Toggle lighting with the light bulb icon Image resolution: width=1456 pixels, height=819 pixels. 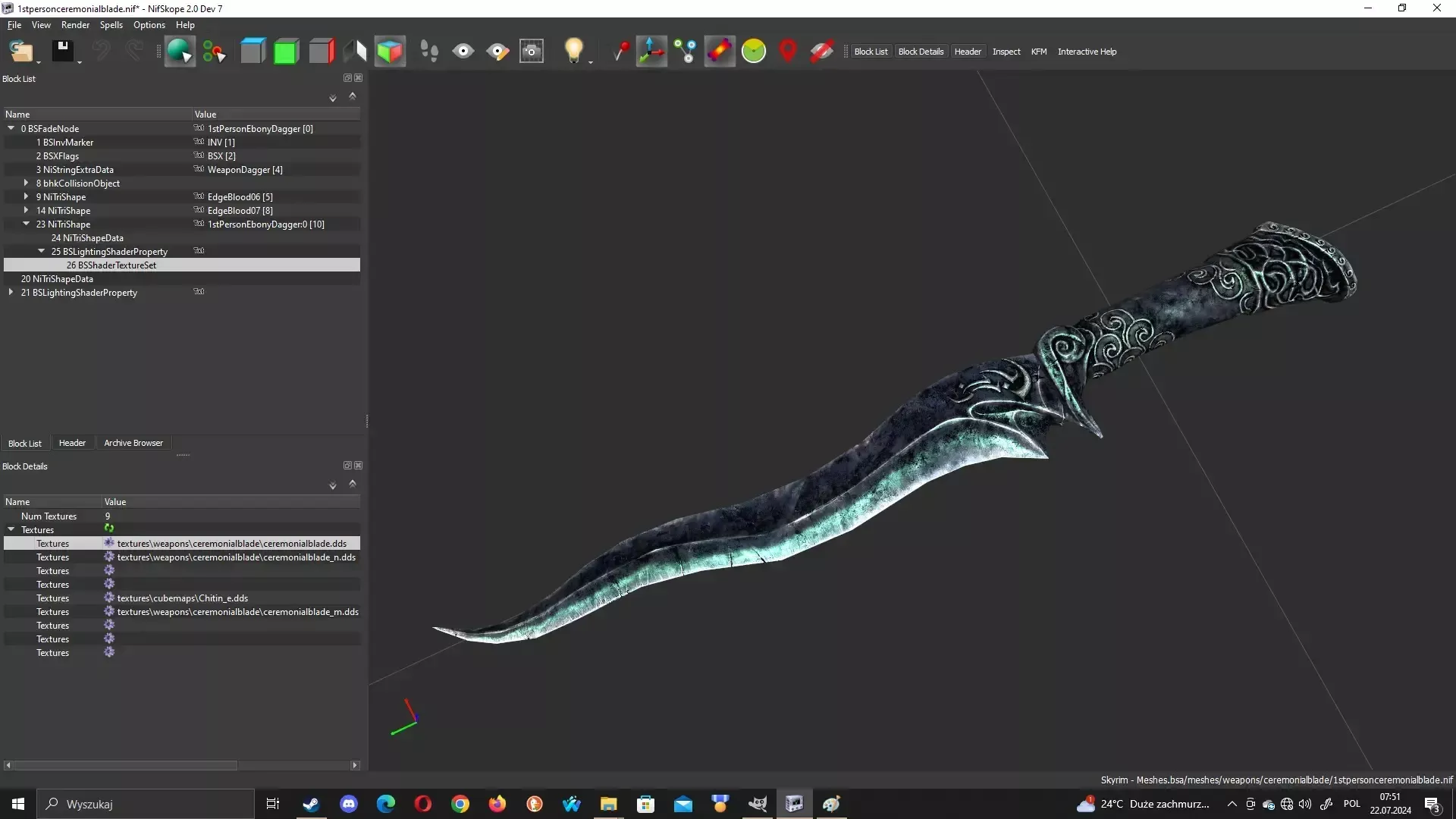[574, 52]
